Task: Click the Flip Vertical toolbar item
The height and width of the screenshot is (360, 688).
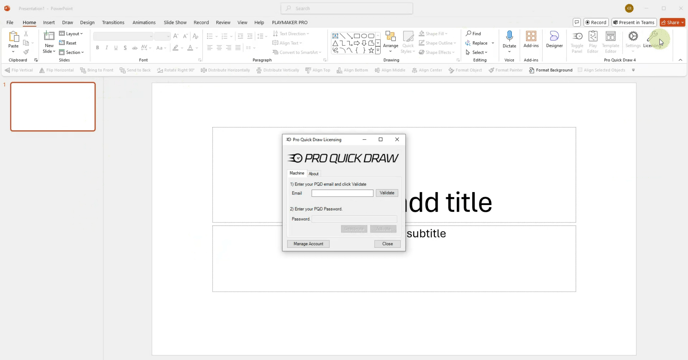Action: [x=18, y=70]
